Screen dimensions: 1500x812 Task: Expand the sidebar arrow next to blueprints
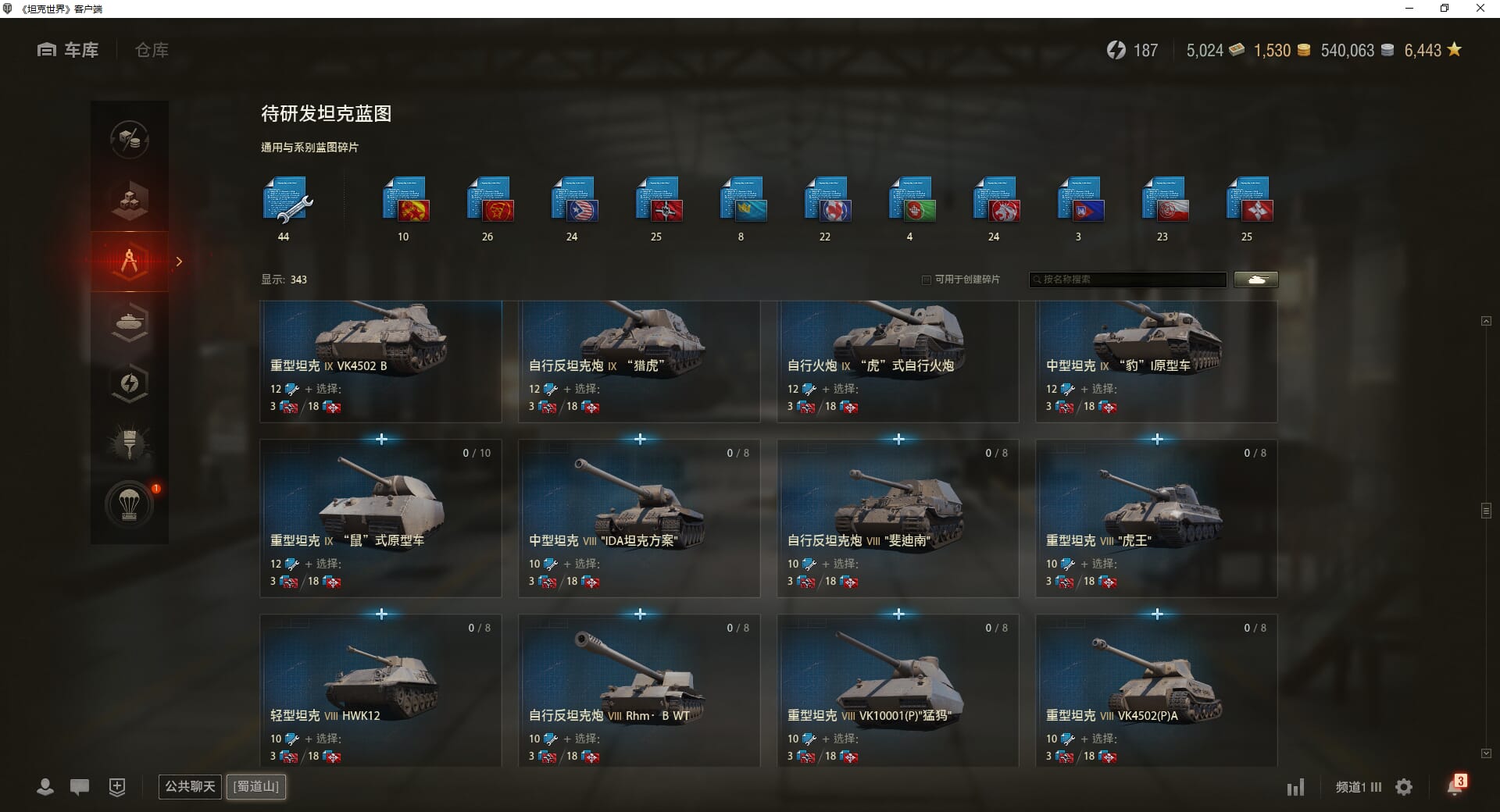[x=179, y=262]
